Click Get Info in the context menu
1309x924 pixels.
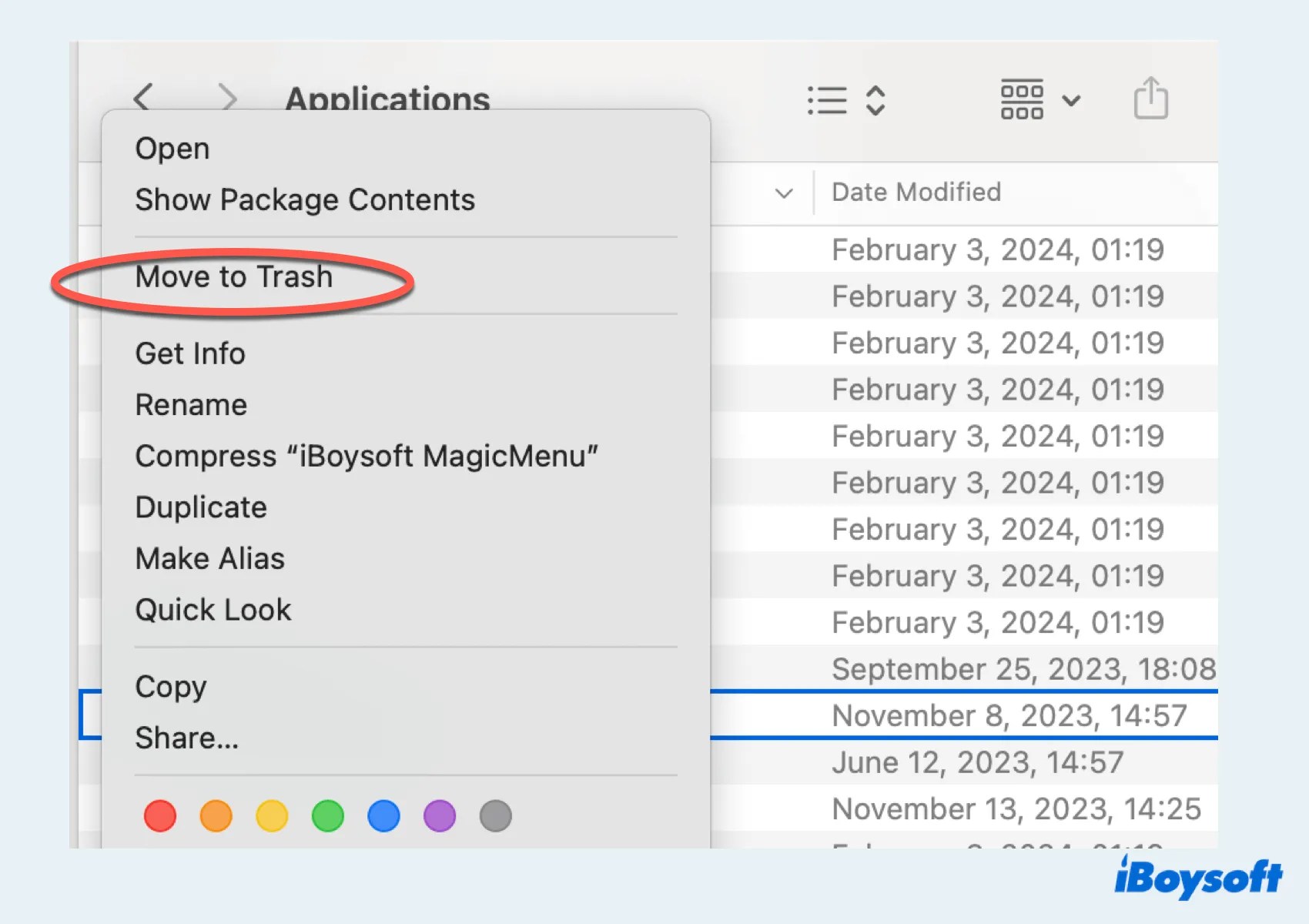pyautogui.click(x=190, y=353)
